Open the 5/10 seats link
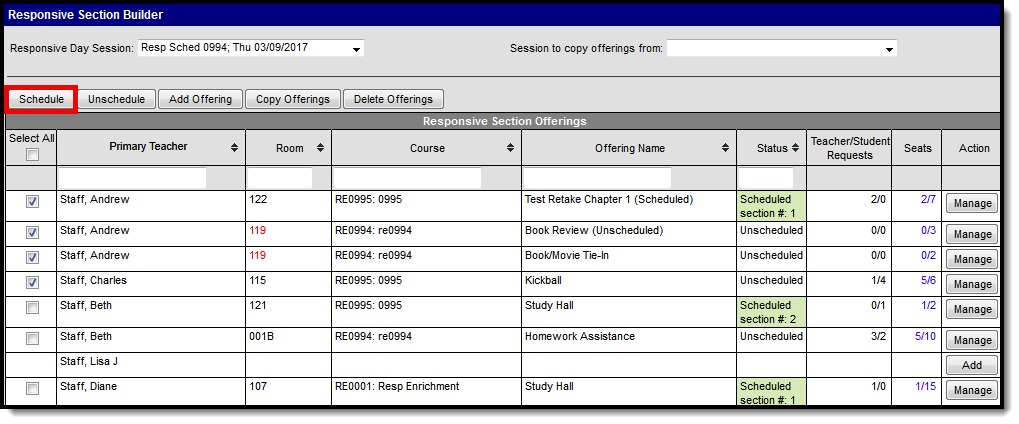The image size is (1019, 424). tap(925, 337)
